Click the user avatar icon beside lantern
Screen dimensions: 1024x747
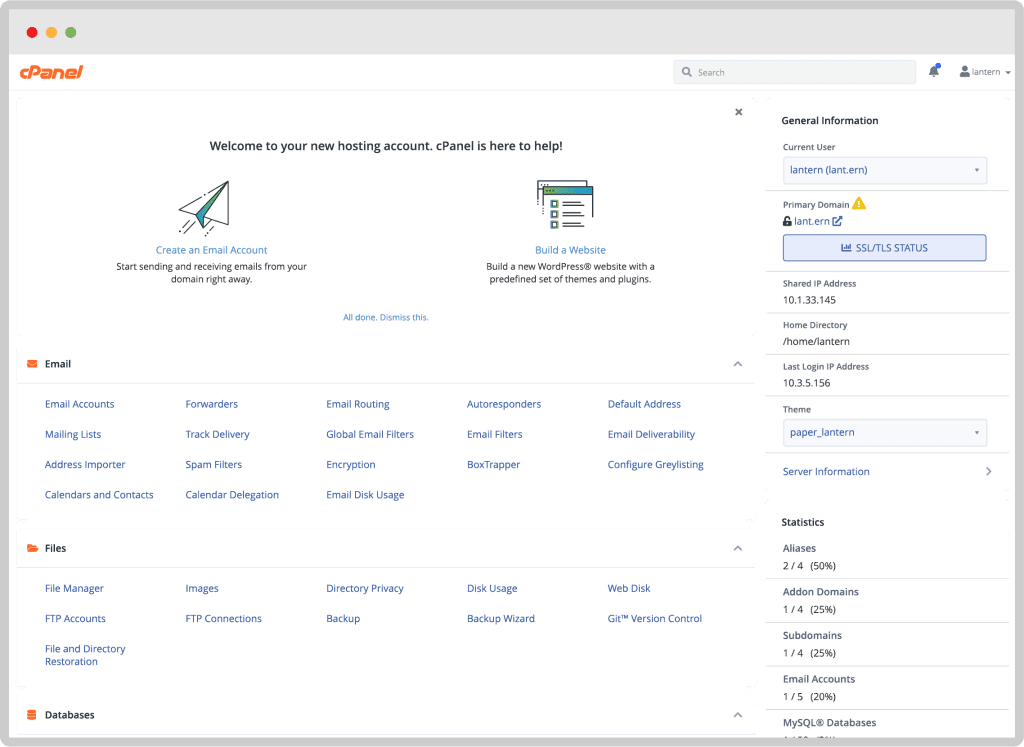click(964, 72)
